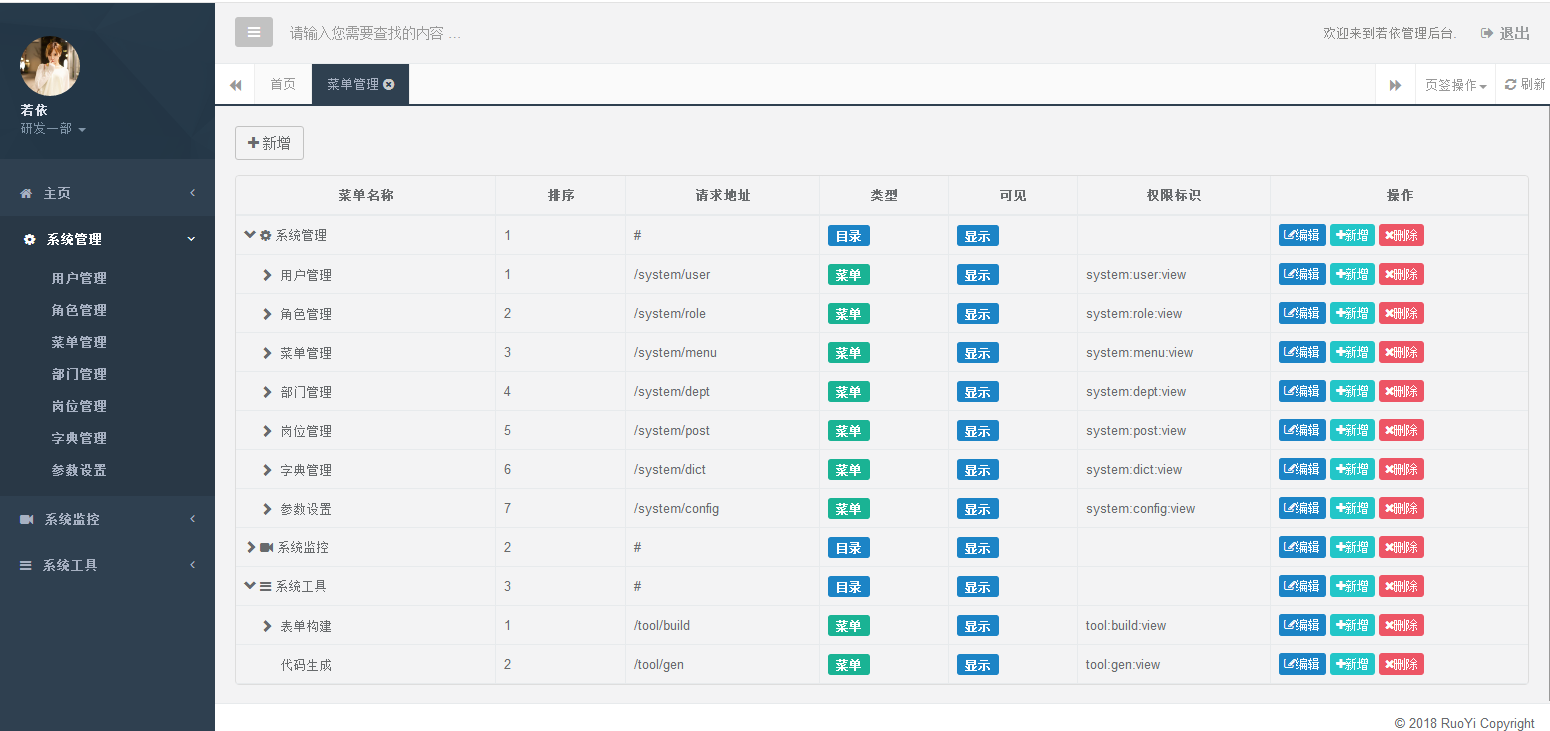
Task: Toggle sidebar with hamburger menu button
Action: pyautogui.click(x=254, y=32)
